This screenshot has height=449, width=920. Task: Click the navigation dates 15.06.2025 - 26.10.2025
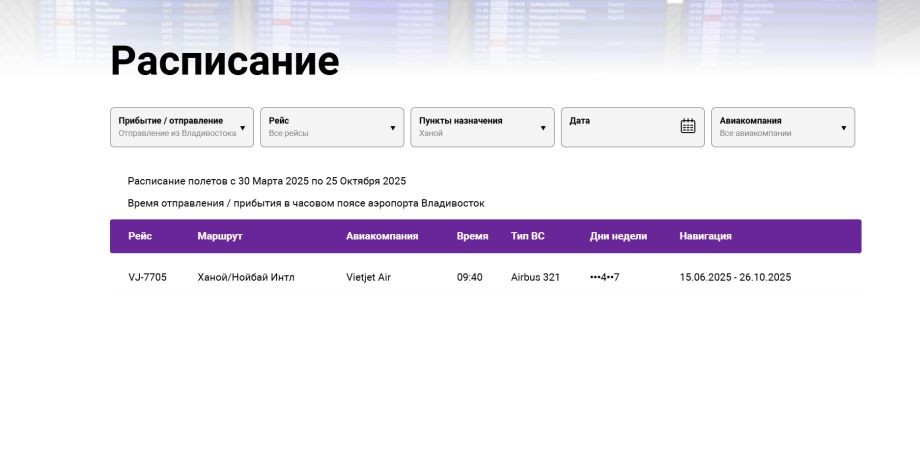735,277
